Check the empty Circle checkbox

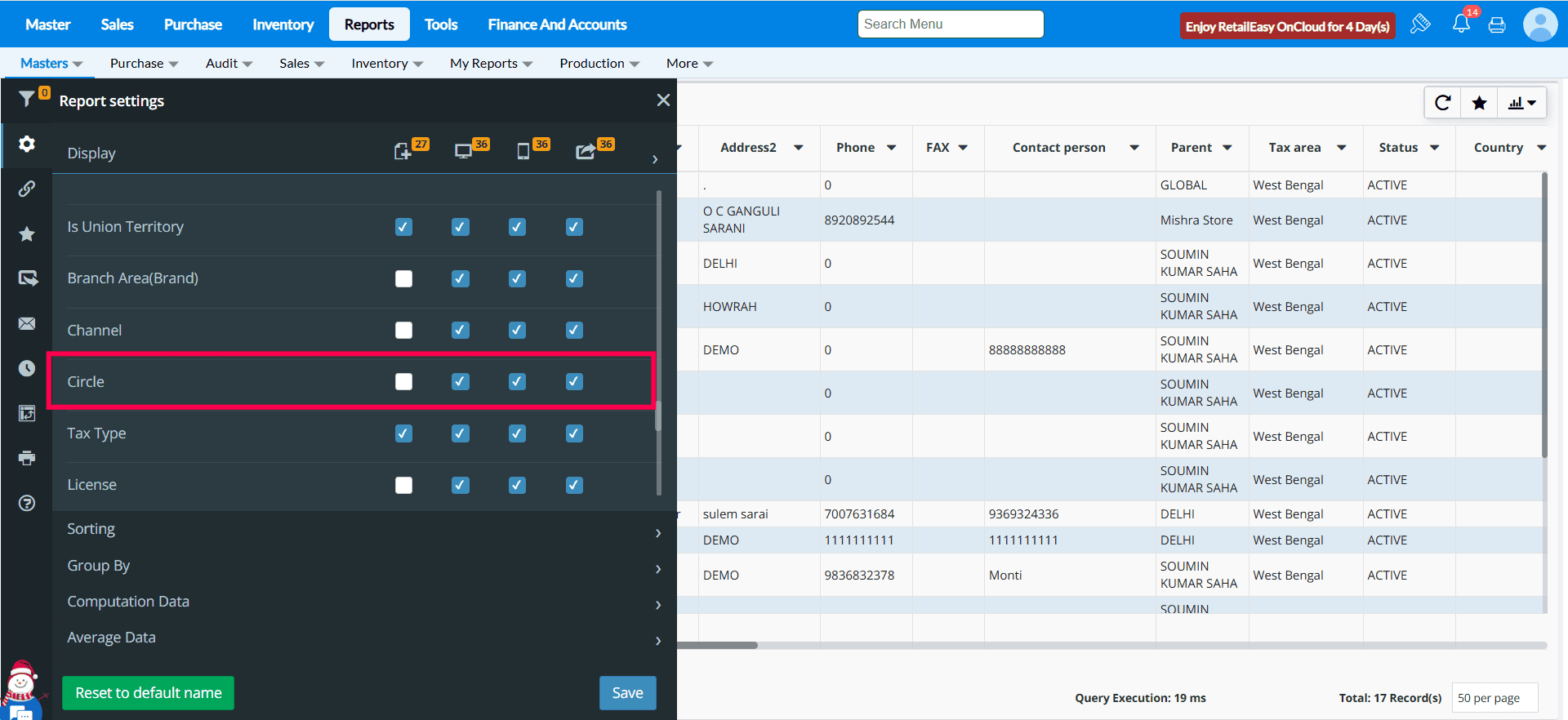click(x=403, y=381)
